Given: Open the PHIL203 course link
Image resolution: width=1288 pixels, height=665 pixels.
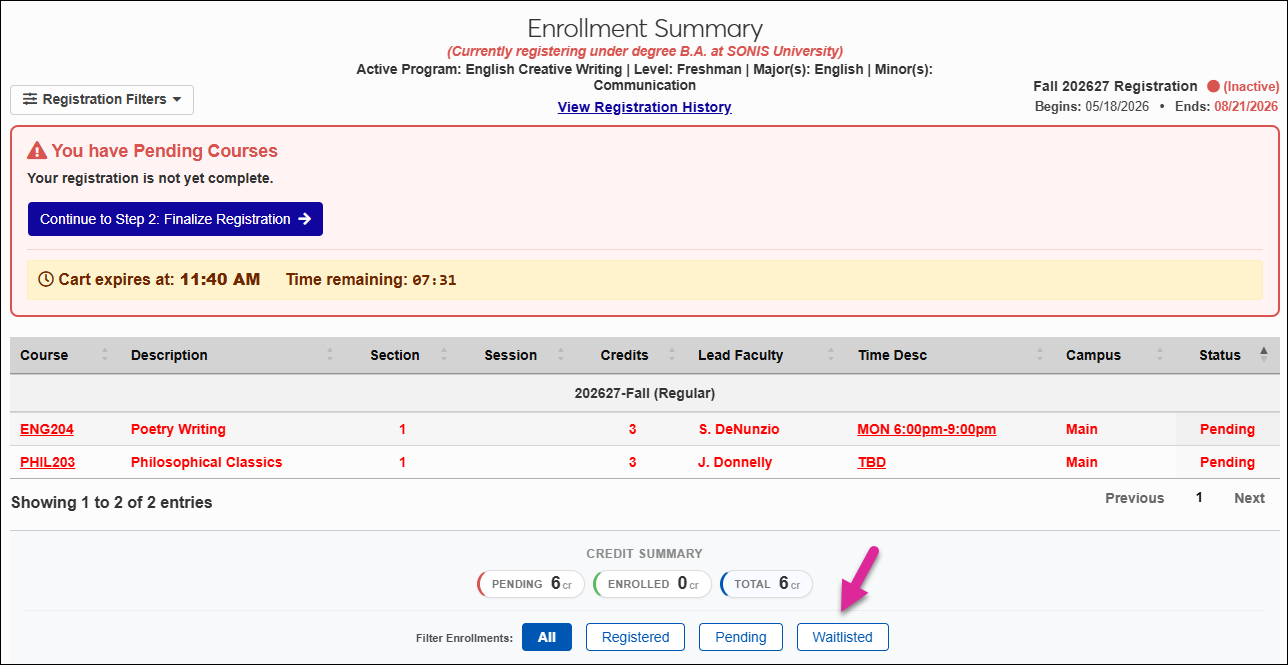Looking at the screenshot, I should 47,462.
